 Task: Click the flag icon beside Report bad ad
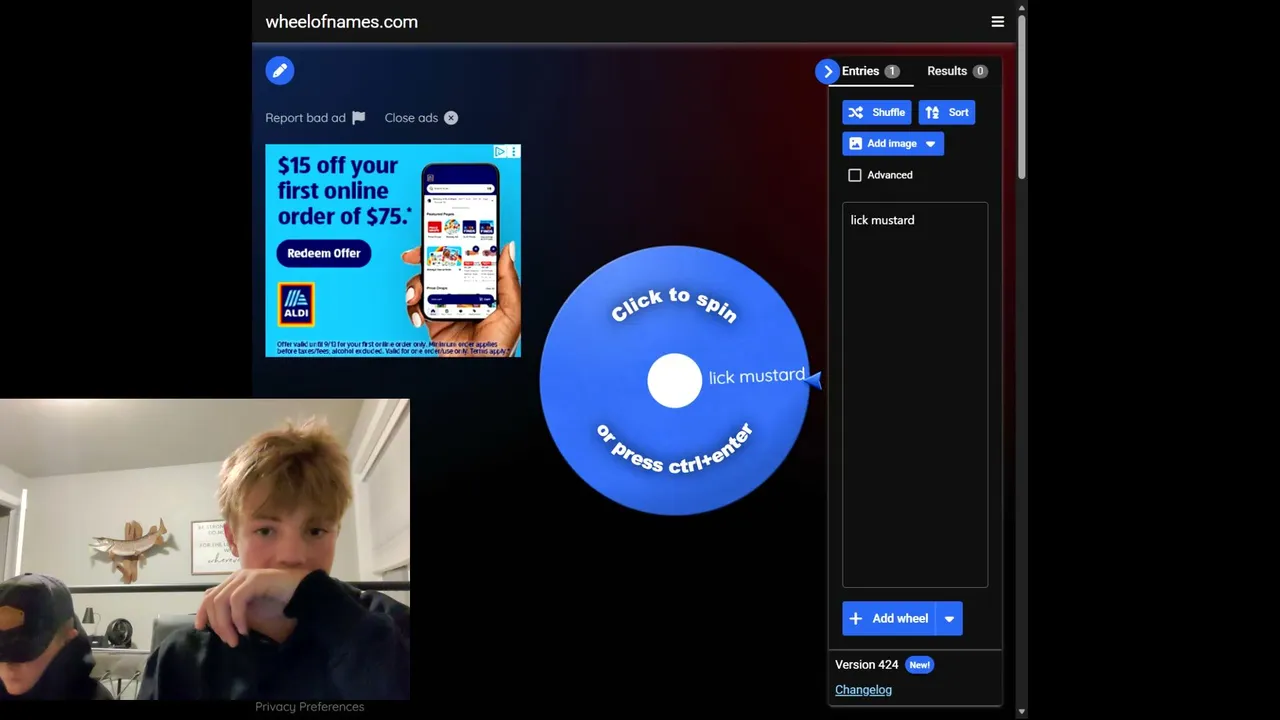(359, 118)
